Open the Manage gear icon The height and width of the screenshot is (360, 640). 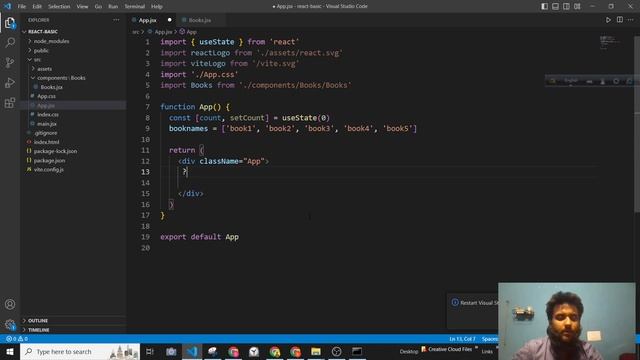pos(10,324)
